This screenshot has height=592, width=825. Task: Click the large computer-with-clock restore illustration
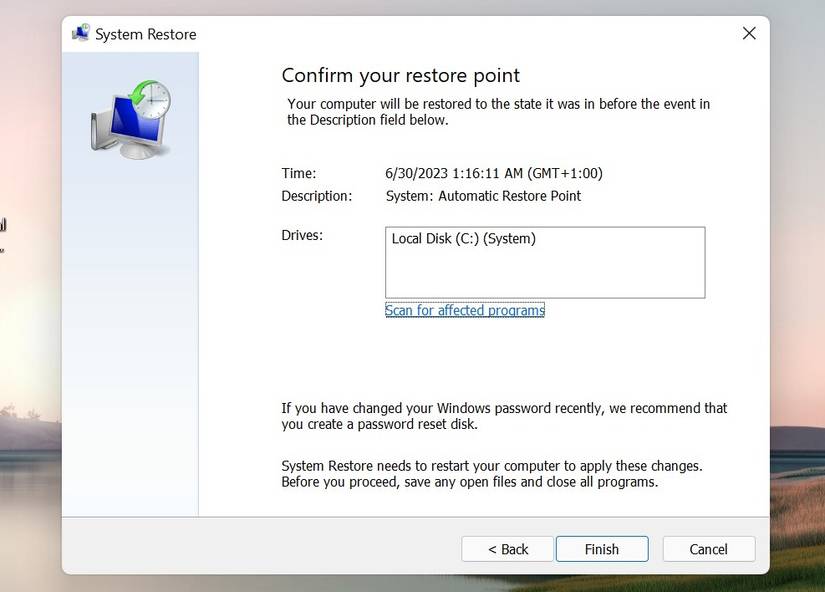coord(131,119)
